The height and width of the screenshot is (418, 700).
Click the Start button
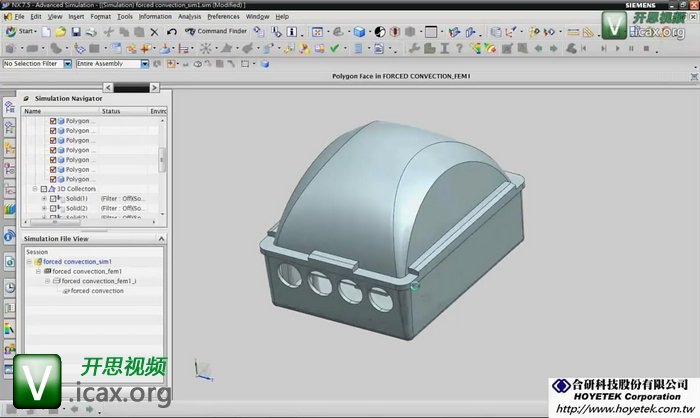[x=20, y=32]
